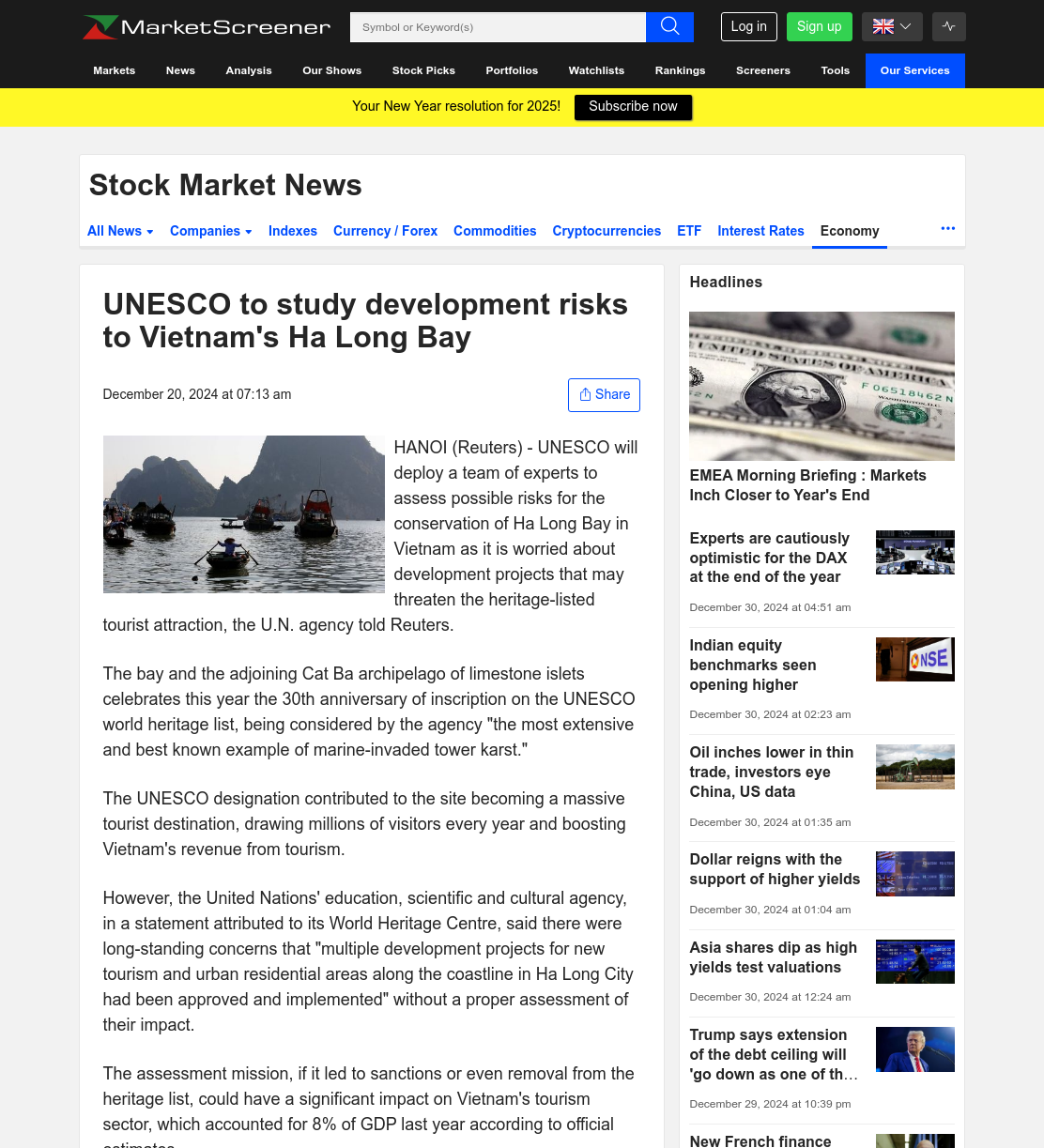Switch to the Interest Rates tab
Viewport: 1044px width, 1148px height.
pos(760,231)
